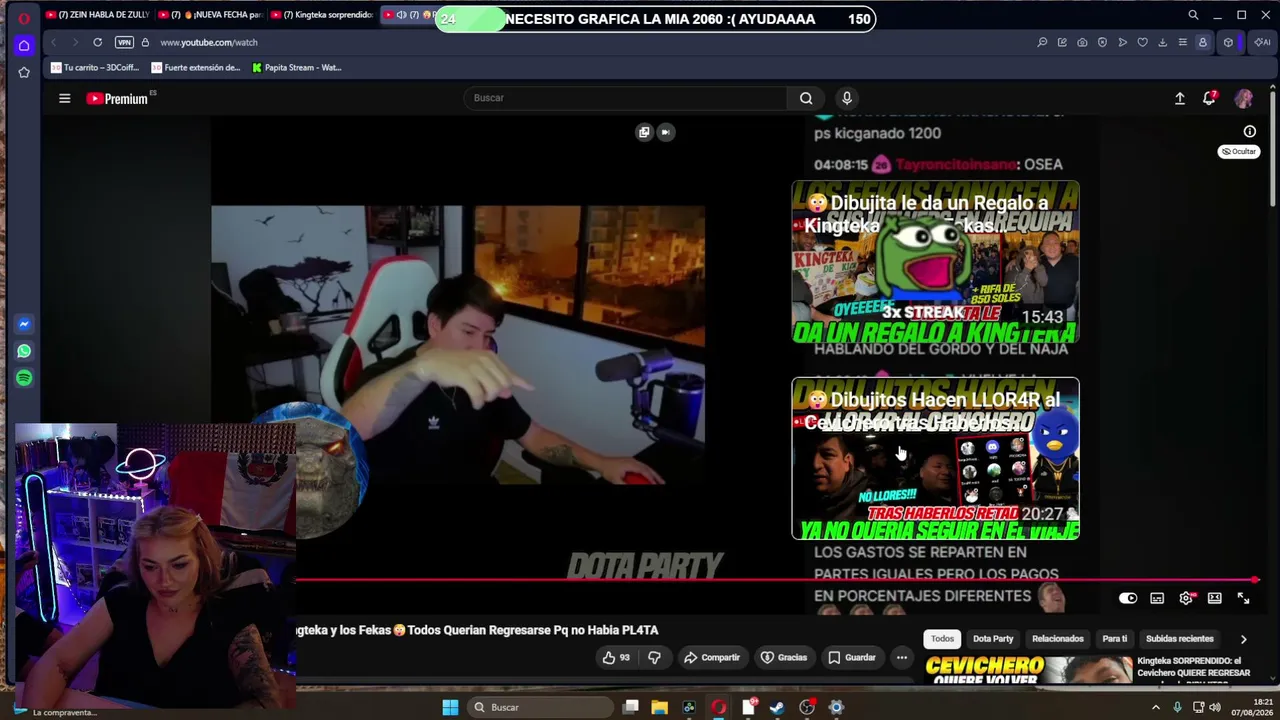The height and width of the screenshot is (720, 1280).
Task: Show the video info cards icon
Action: (1249, 131)
